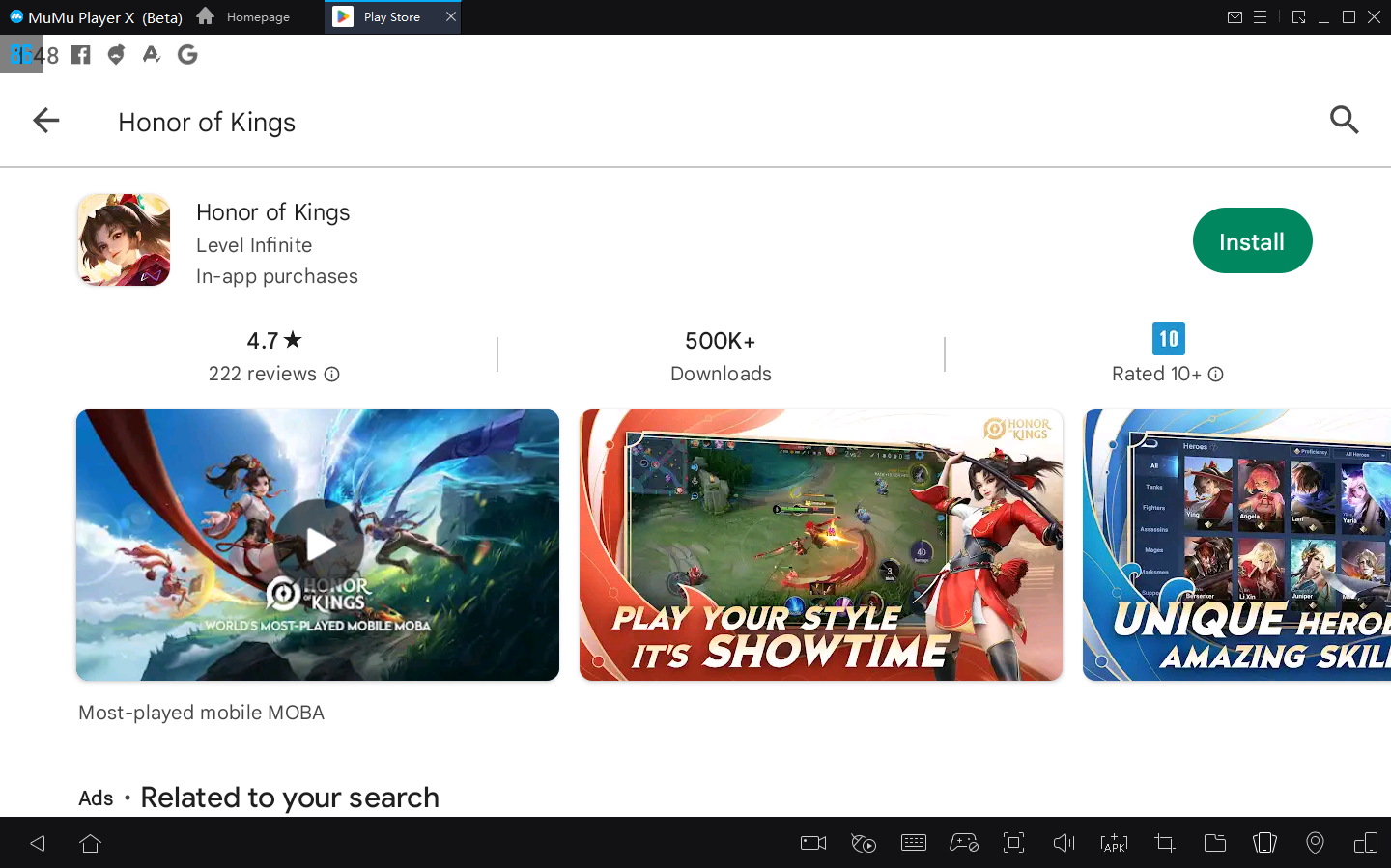
Task: Open search with the magnifying glass icon
Action: click(1344, 121)
